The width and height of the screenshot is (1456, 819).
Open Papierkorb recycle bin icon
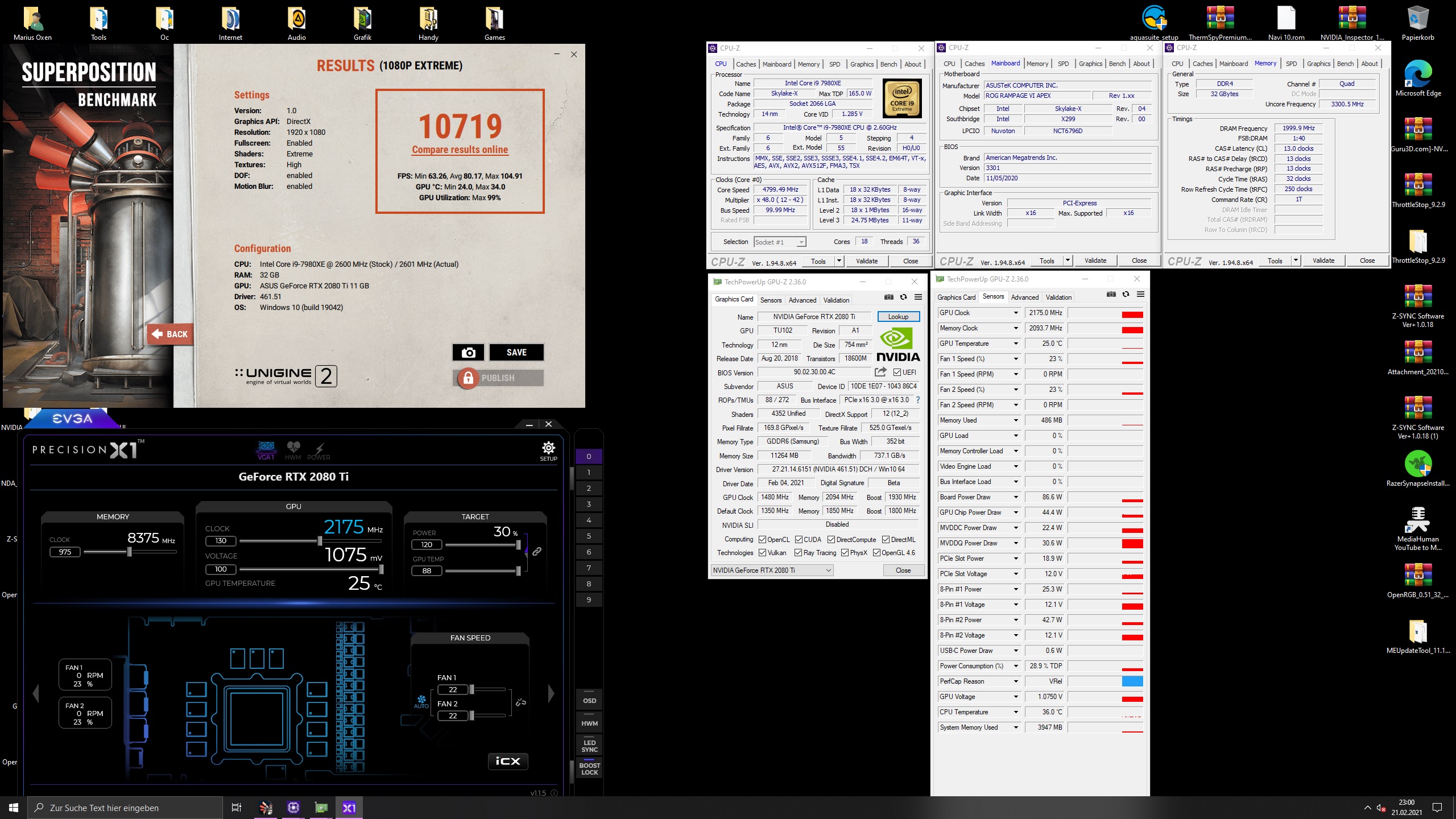pyautogui.click(x=1418, y=23)
